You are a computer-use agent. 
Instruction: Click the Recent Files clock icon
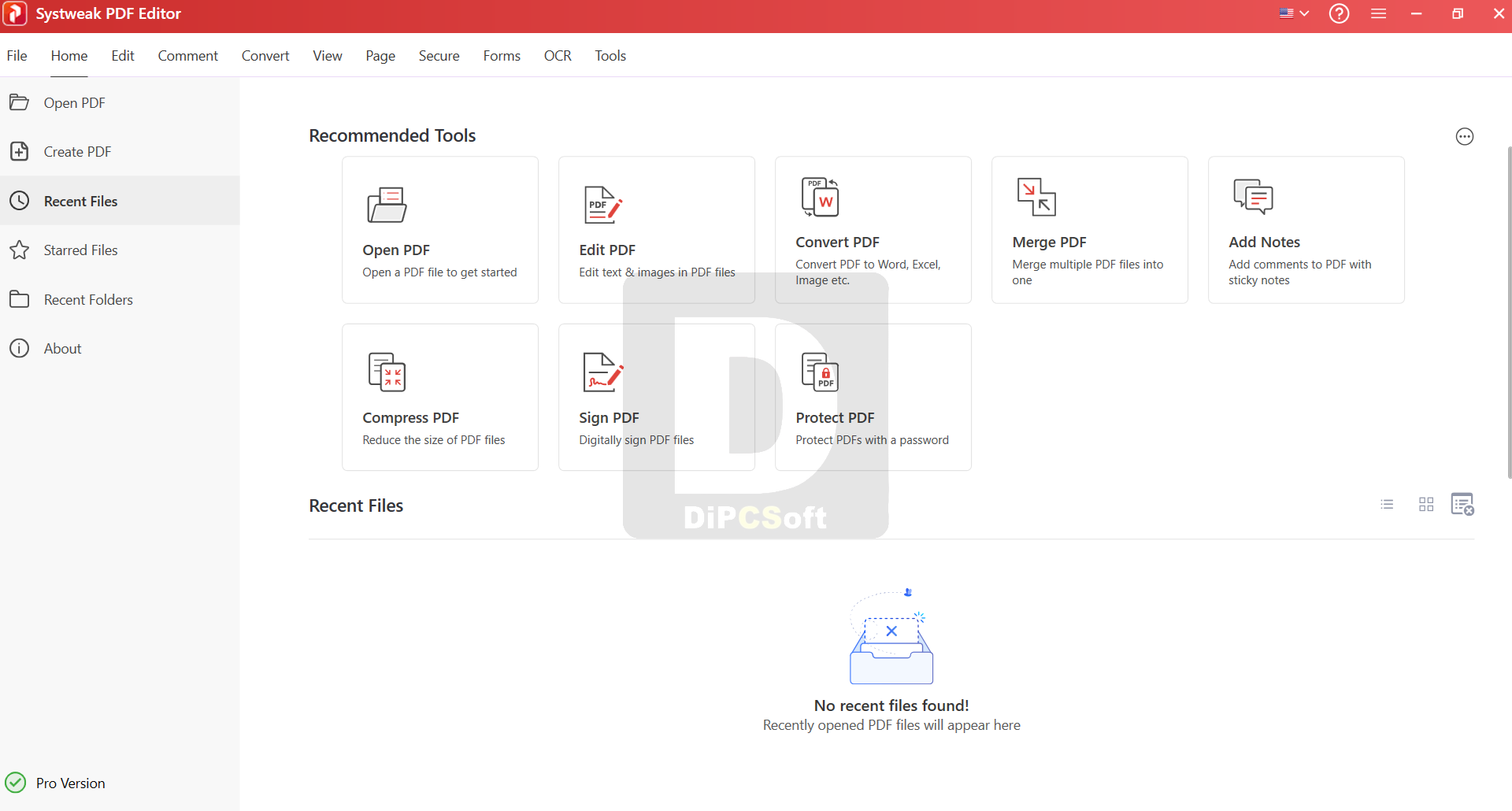coord(19,201)
